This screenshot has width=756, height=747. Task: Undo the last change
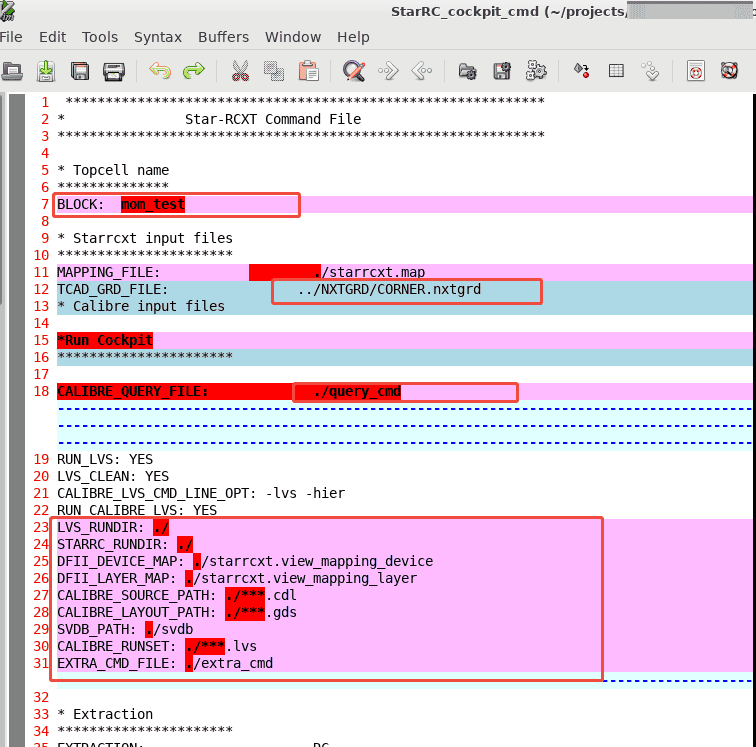point(160,71)
